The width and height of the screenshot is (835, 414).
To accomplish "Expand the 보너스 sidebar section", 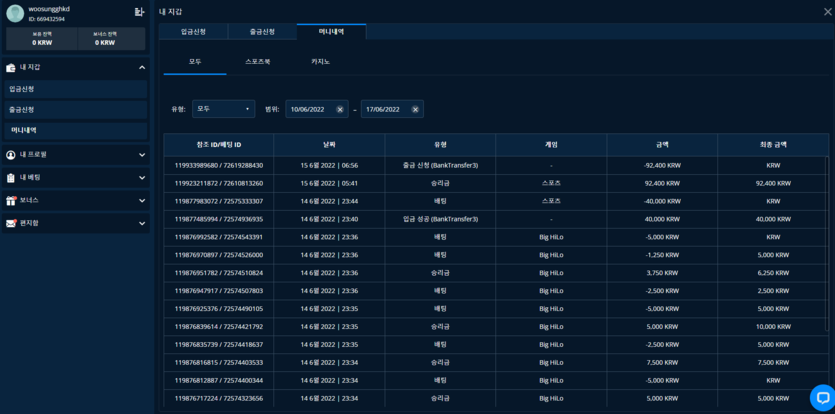I will point(142,200).
